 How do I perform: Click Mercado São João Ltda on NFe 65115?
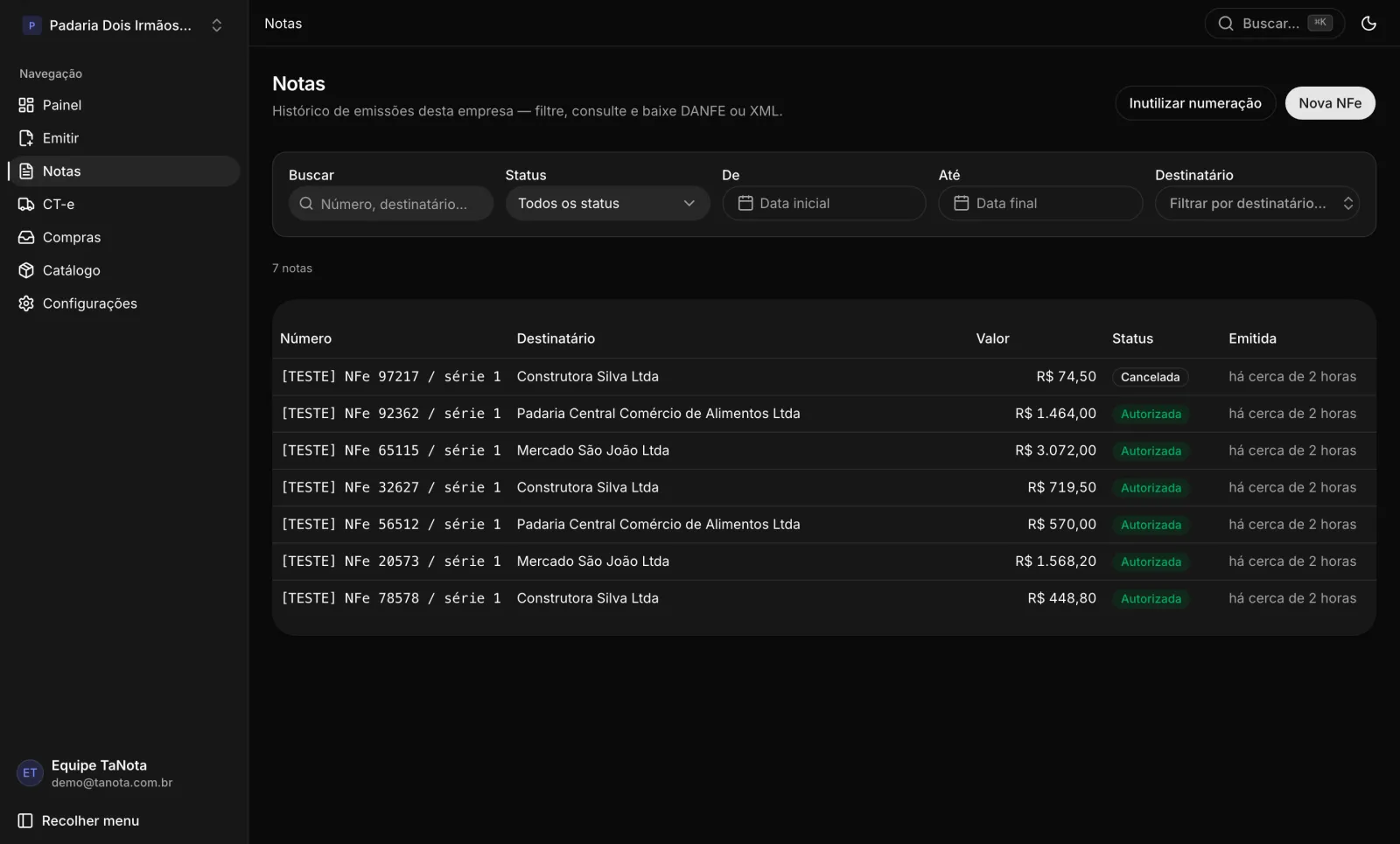593,450
